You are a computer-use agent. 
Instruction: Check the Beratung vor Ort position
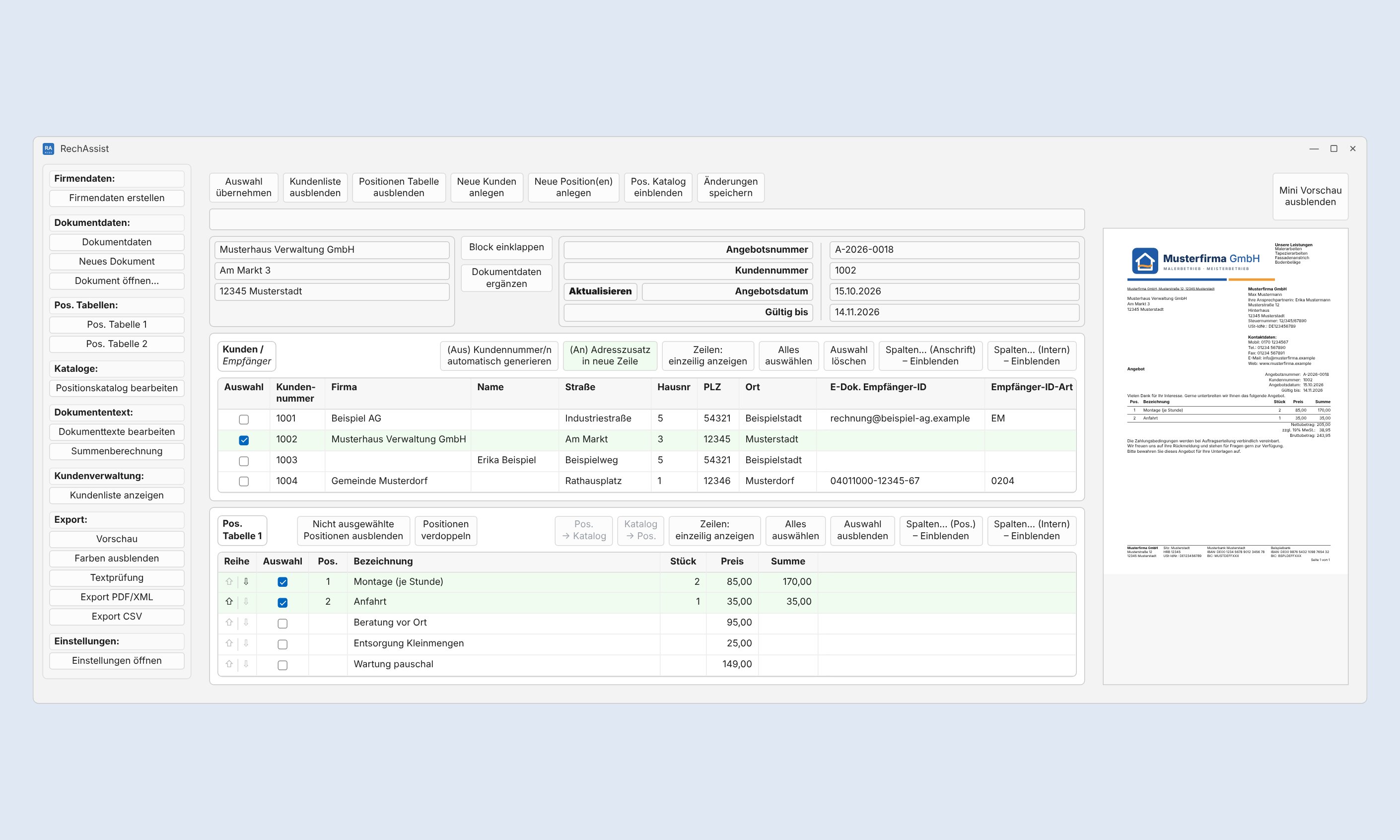[x=282, y=623]
